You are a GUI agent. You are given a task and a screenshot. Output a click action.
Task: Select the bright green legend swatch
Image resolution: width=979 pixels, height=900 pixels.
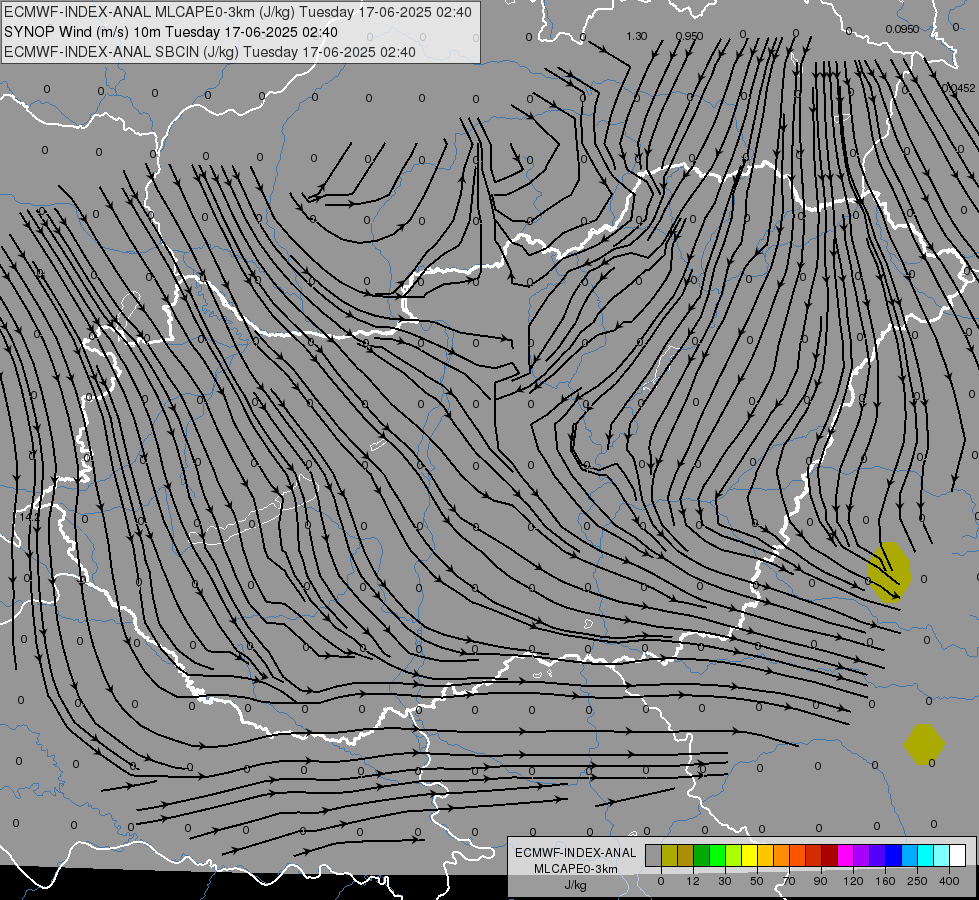pos(717,855)
